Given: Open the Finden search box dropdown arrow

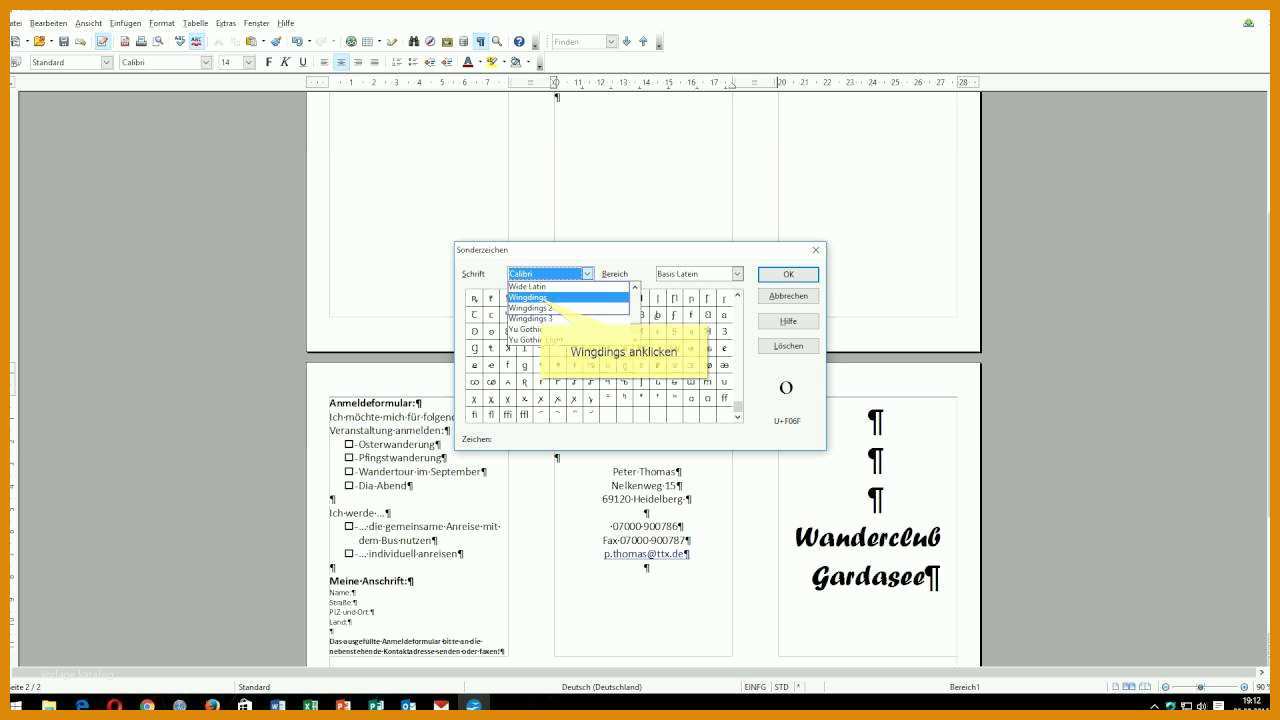Looking at the screenshot, I should tap(611, 41).
